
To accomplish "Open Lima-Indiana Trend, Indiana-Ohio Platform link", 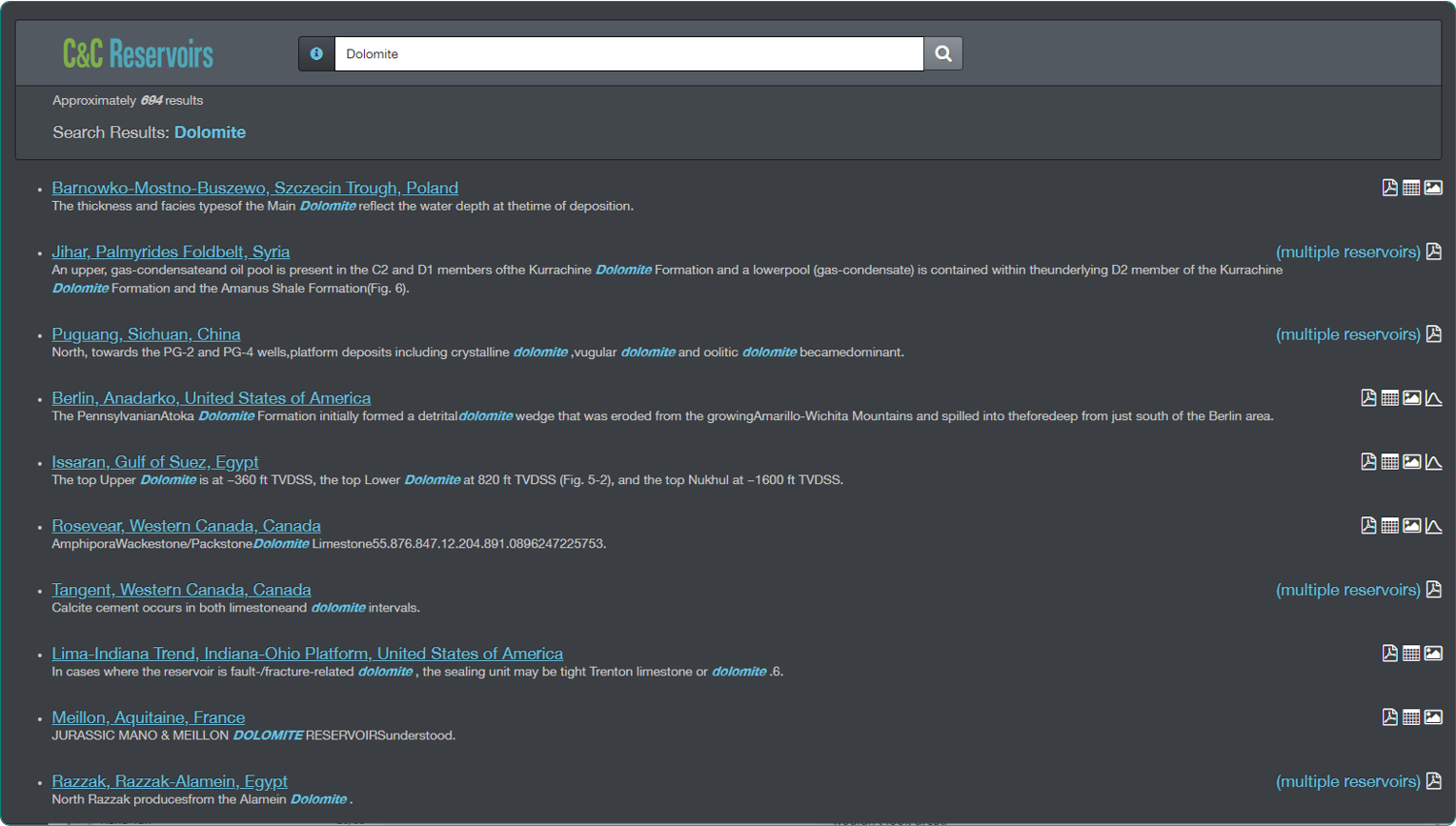I will [307, 654].
